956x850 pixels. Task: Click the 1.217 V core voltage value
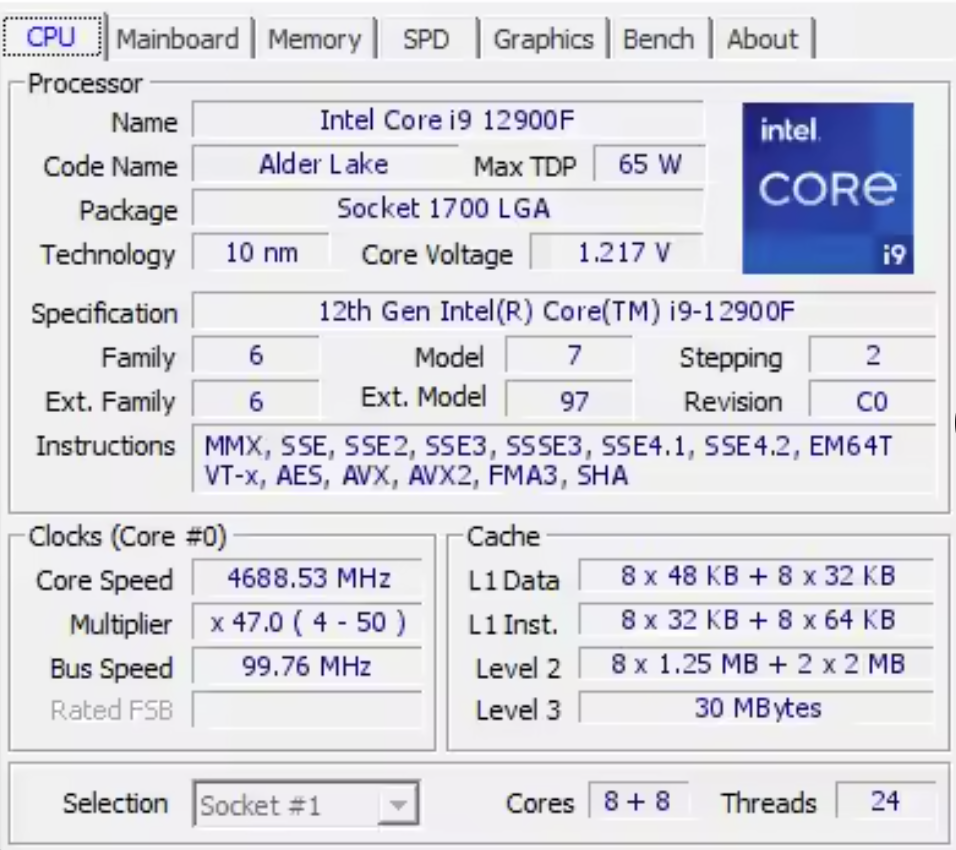click(x=617, y=252)
